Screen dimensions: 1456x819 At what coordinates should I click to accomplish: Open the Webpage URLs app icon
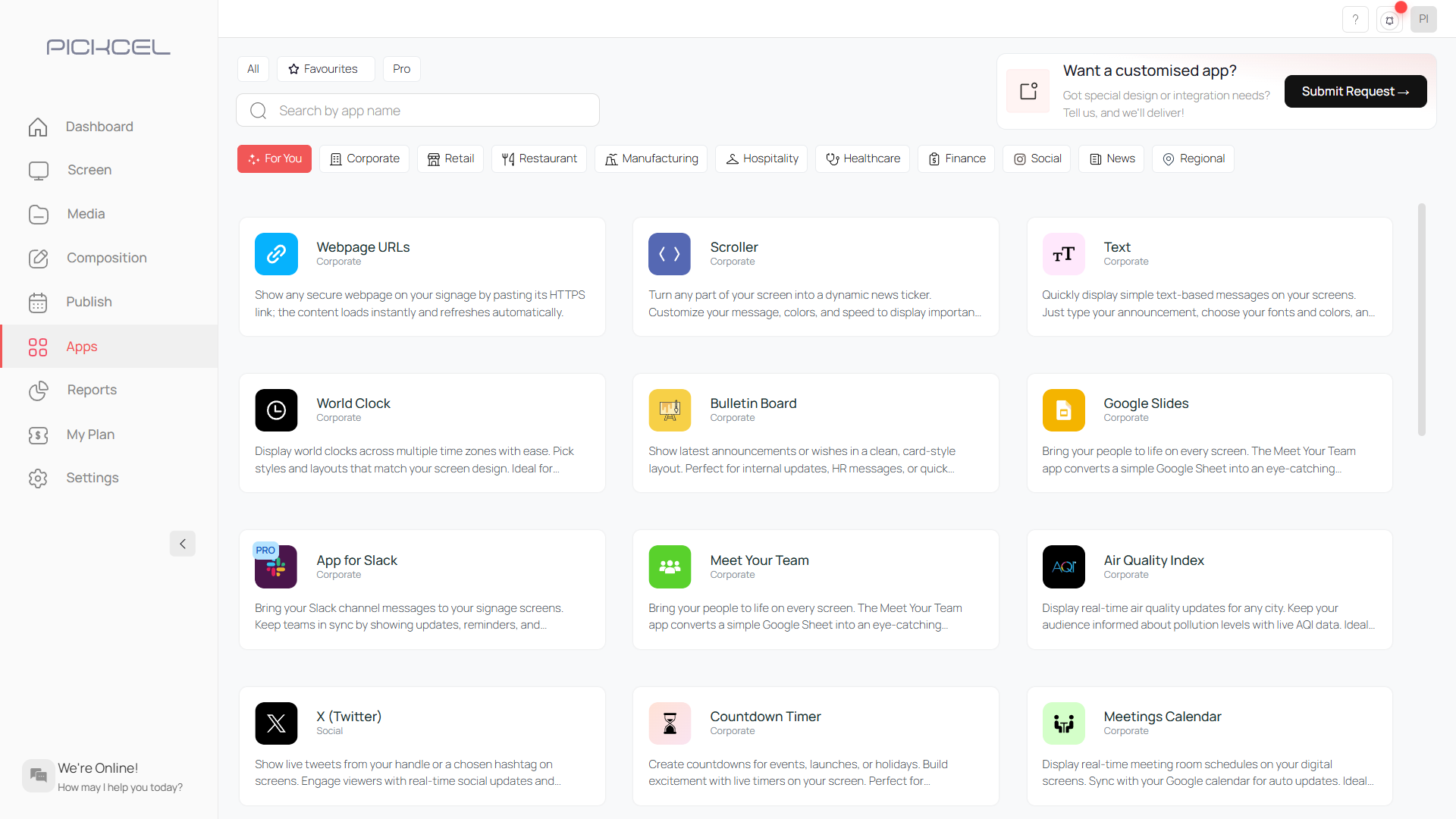pos(276,254)
